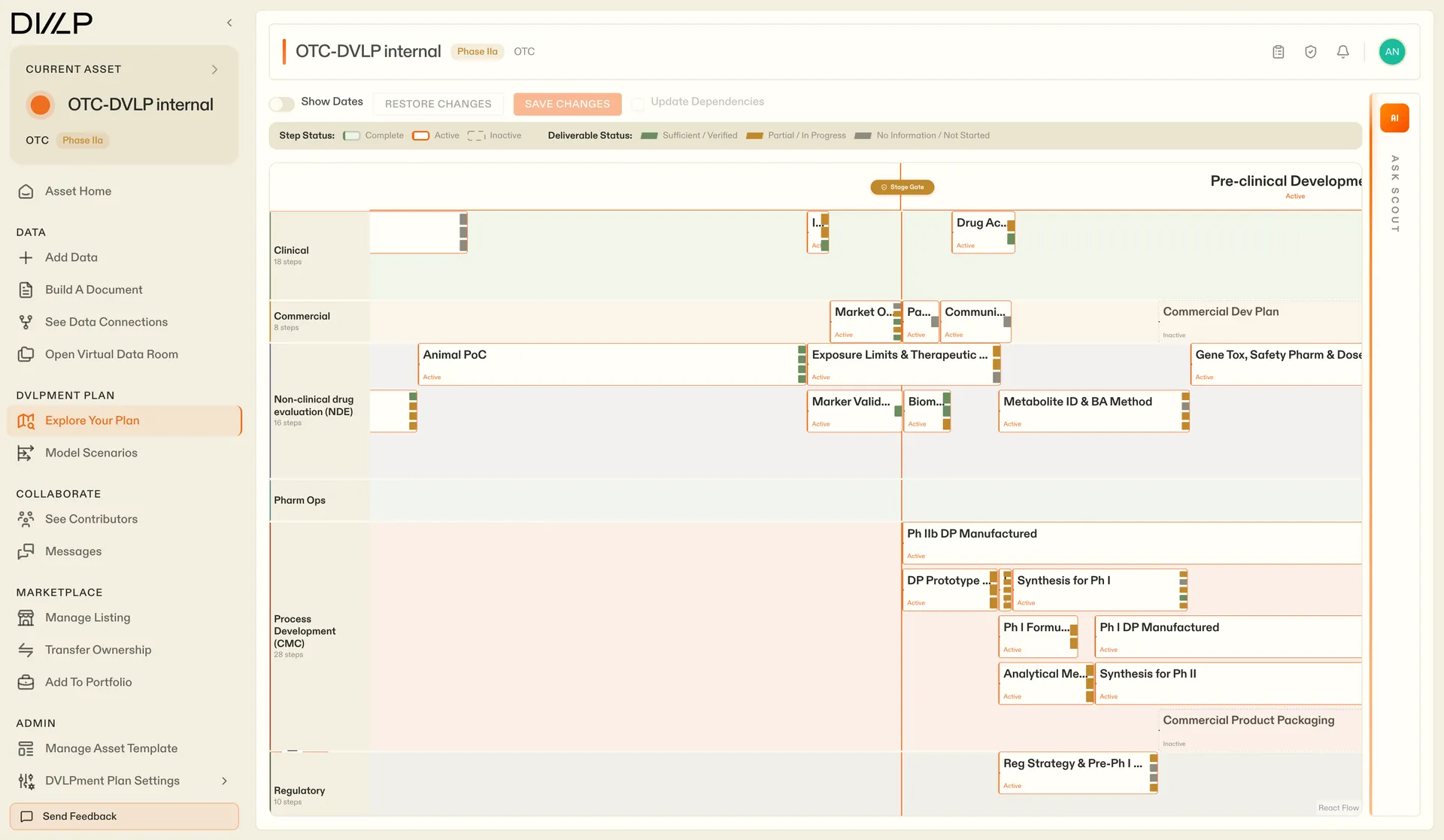Click the Stage Gate marker
Viewport: 1444px width, 840px height.
(902, 187)
